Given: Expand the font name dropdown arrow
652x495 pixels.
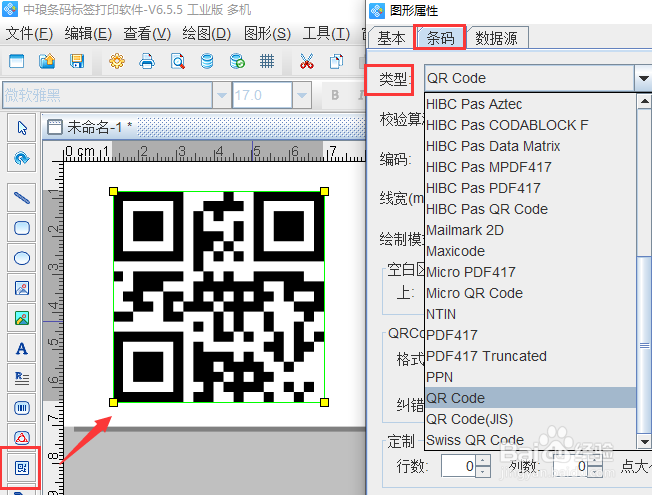Looking at the screenshot, I should point(222,95).
